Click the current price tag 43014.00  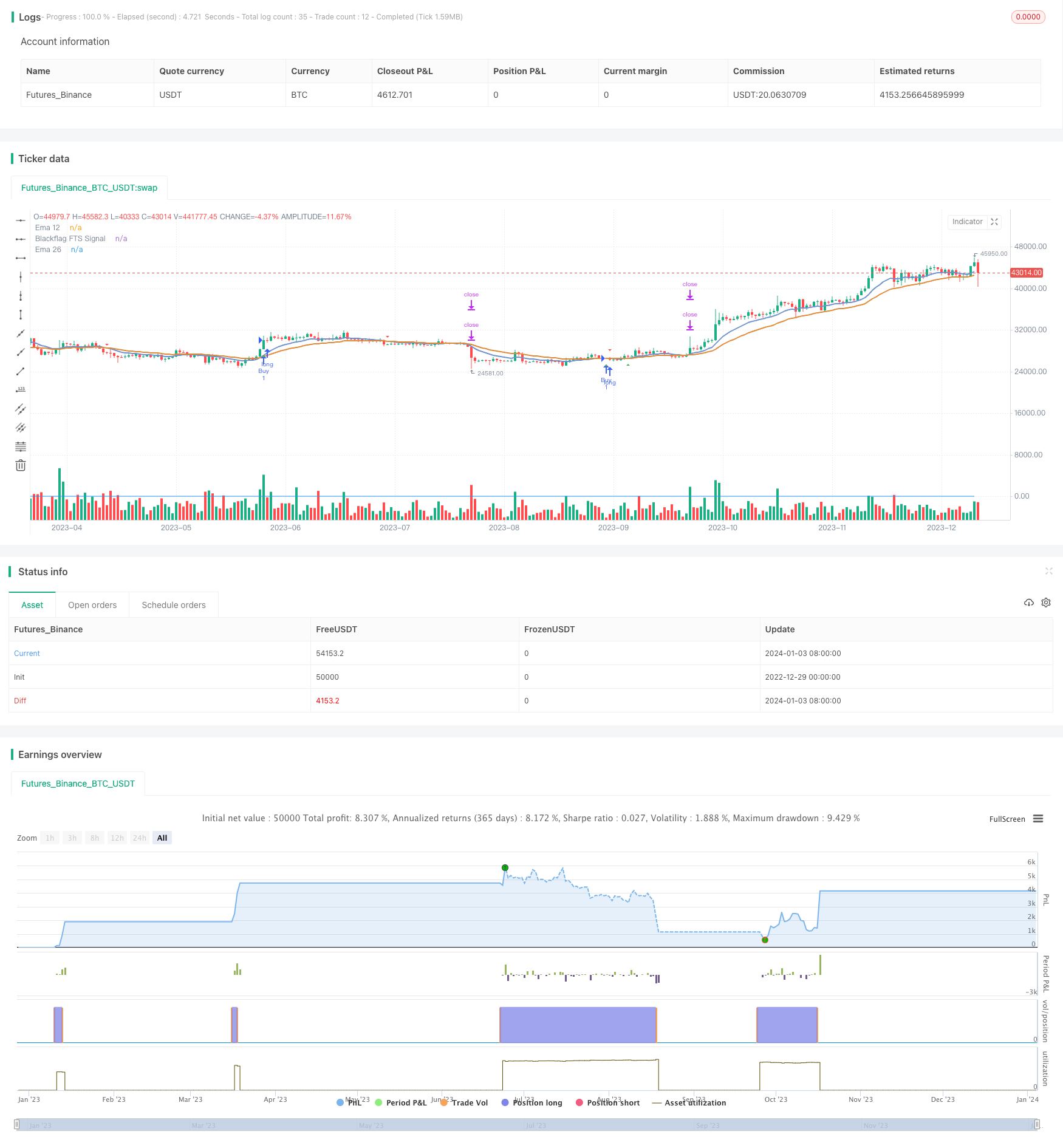(1027, 273)
